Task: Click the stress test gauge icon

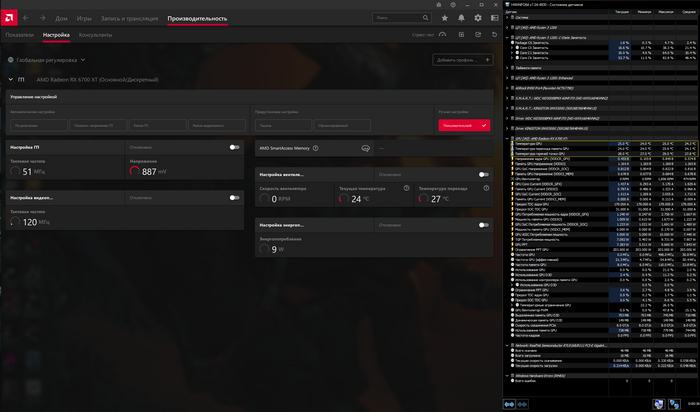Action: coord(444,34)
